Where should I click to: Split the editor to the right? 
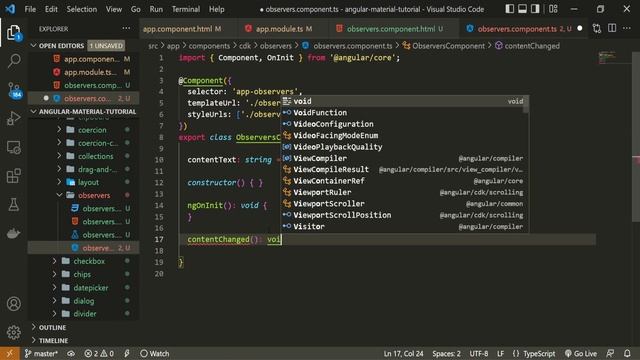click(x=612, y=29)
